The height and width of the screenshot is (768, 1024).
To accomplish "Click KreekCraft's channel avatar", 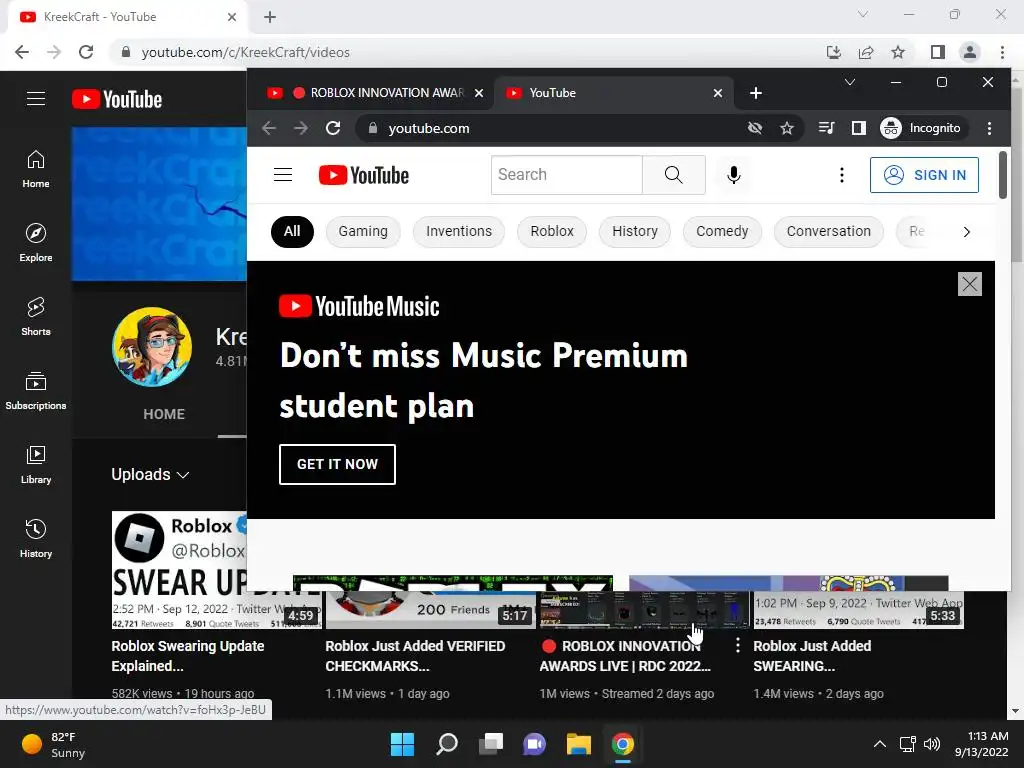I will click(x=152, y=347).
